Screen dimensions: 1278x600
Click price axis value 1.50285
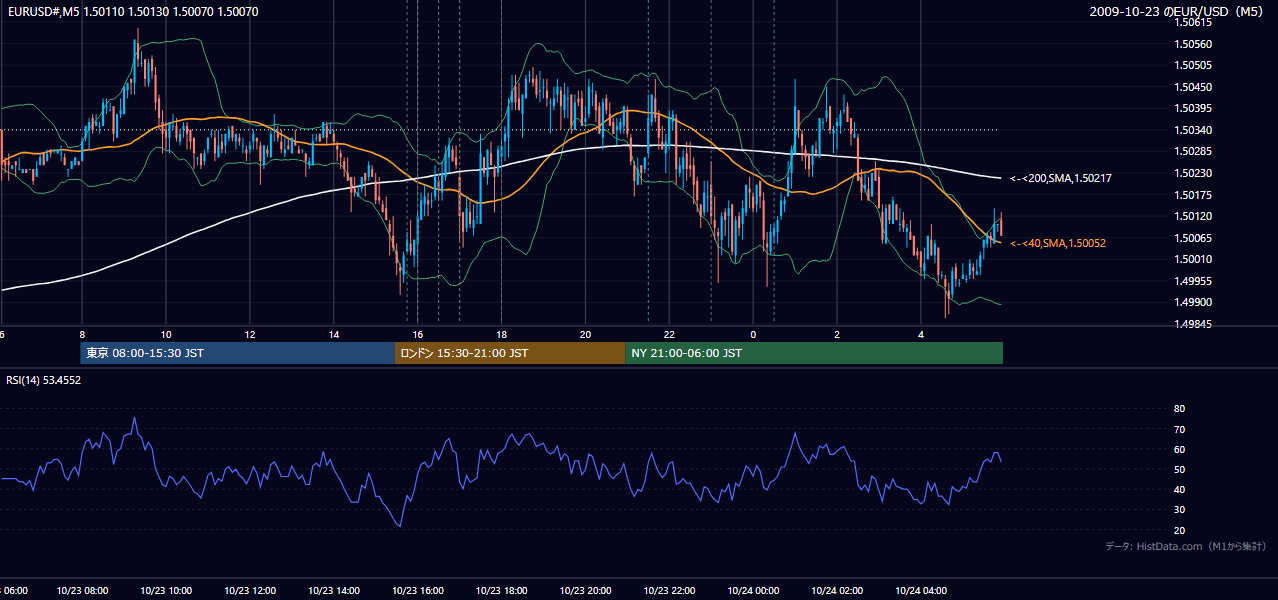[1191, 151]
